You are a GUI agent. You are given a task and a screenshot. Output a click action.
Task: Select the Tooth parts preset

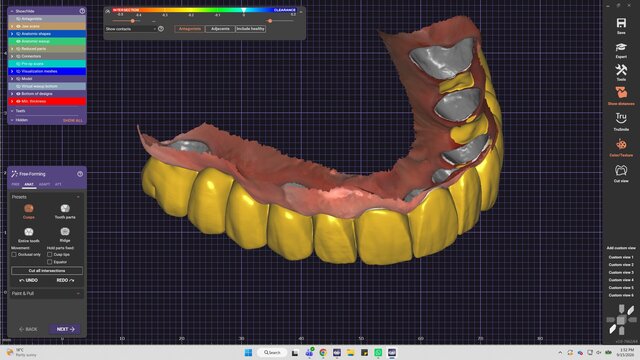pos(65,209)
